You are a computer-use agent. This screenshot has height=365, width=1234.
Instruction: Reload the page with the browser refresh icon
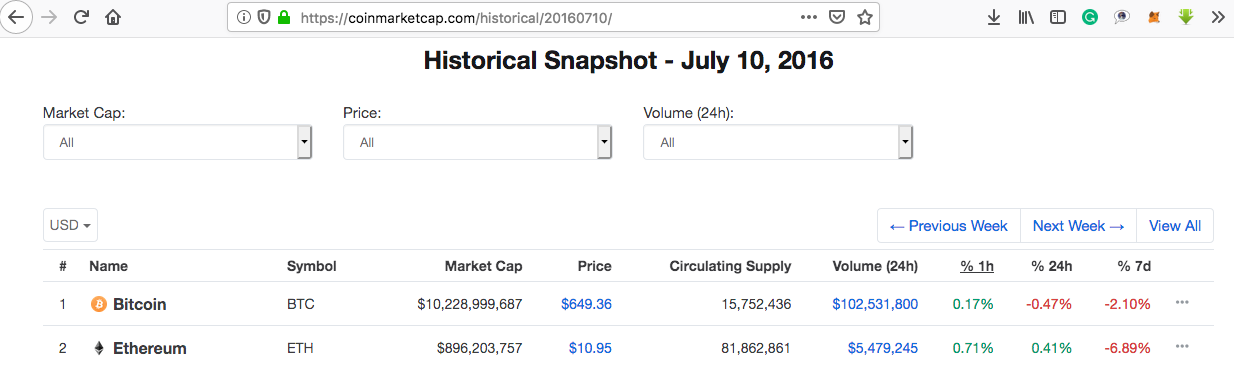coord(82,17)
